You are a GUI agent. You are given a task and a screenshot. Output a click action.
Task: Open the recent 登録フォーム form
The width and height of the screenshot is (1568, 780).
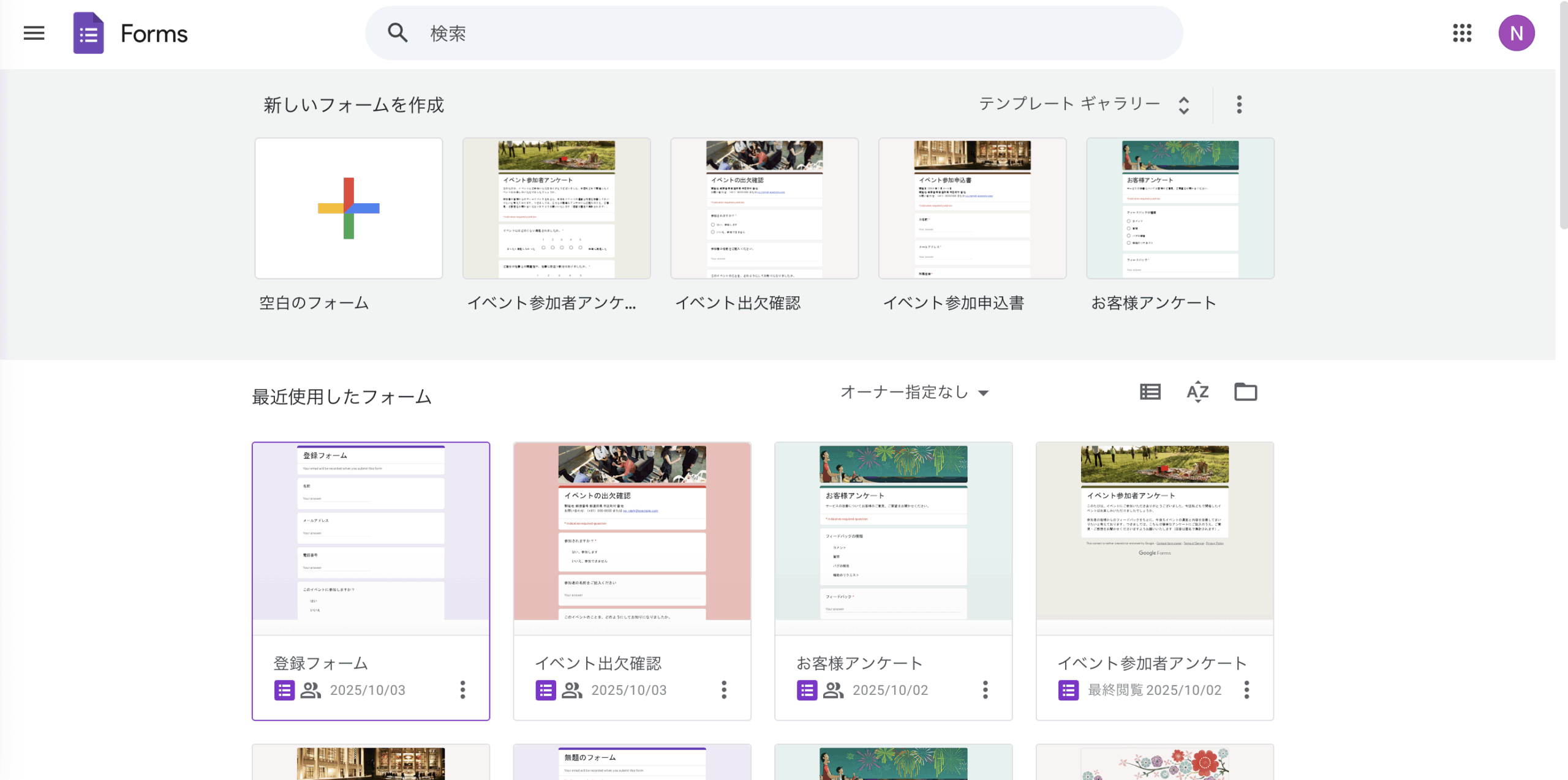[371, 539]
